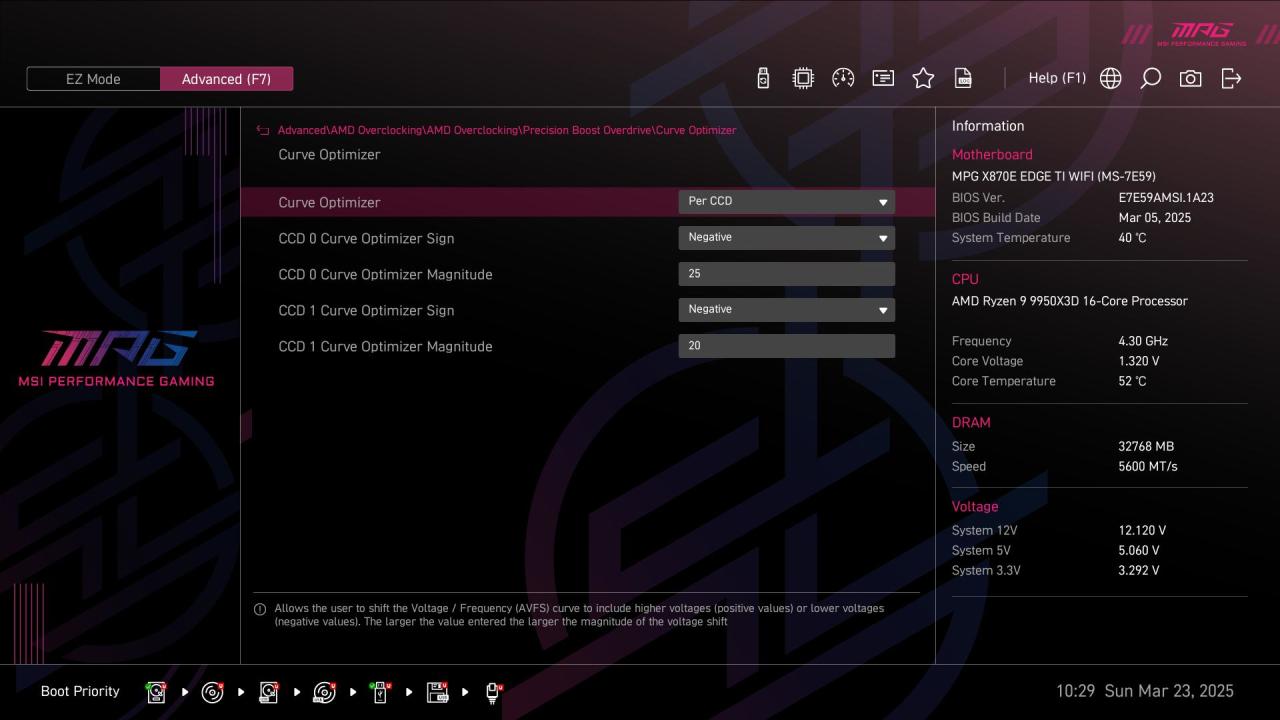Click the LOG file icon
The width and height of the screenshot is (1280, 720).
[963, 78]
